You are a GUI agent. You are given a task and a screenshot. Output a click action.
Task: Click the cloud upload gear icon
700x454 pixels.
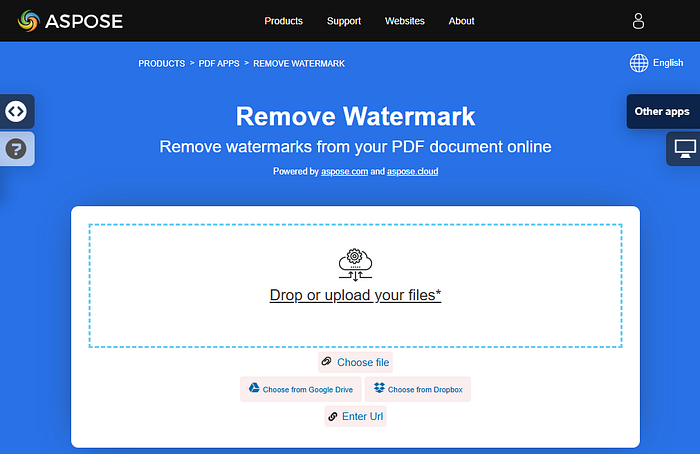[x=355, y=265]
